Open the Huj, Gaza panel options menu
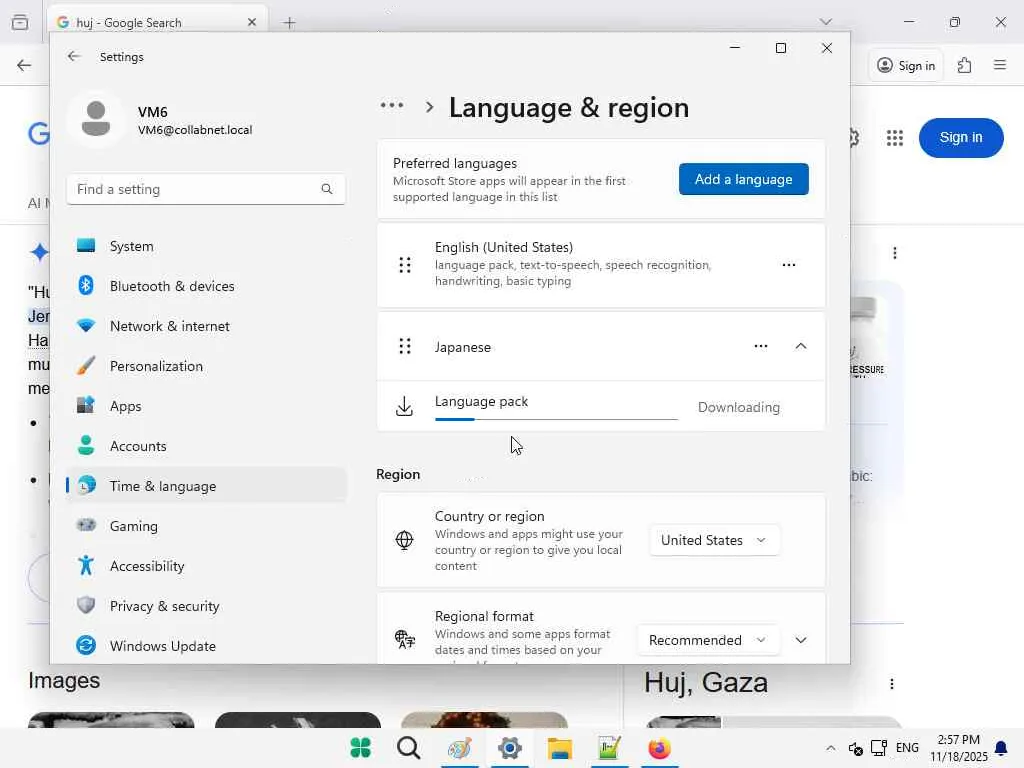Image resolution: width=1024 pixels, height=768 pixels. [x=891, y=684]
